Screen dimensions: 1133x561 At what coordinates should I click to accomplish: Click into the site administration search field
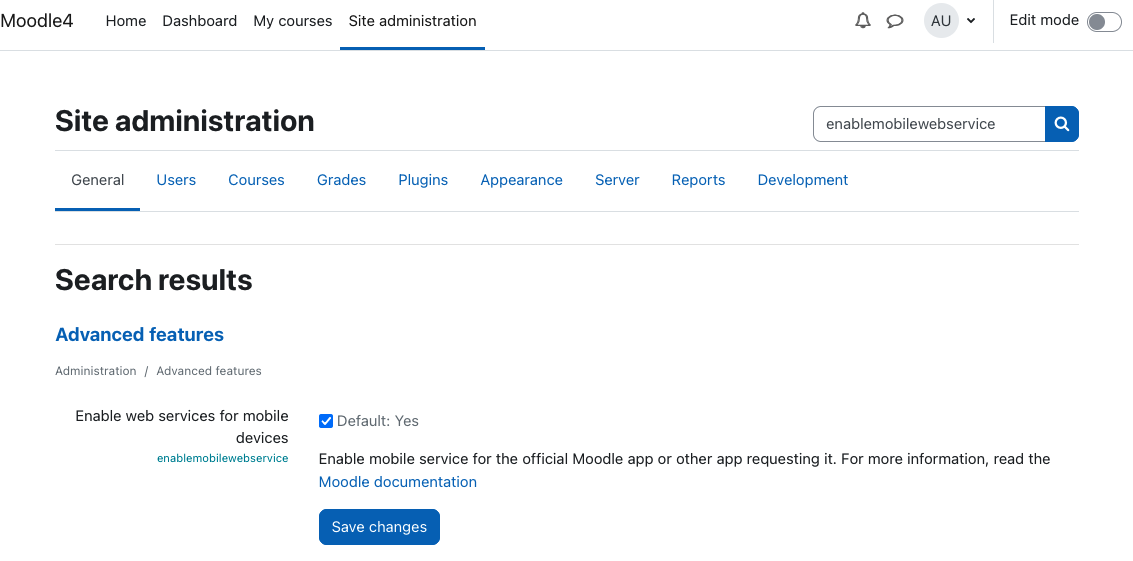[x=929, y=124]
